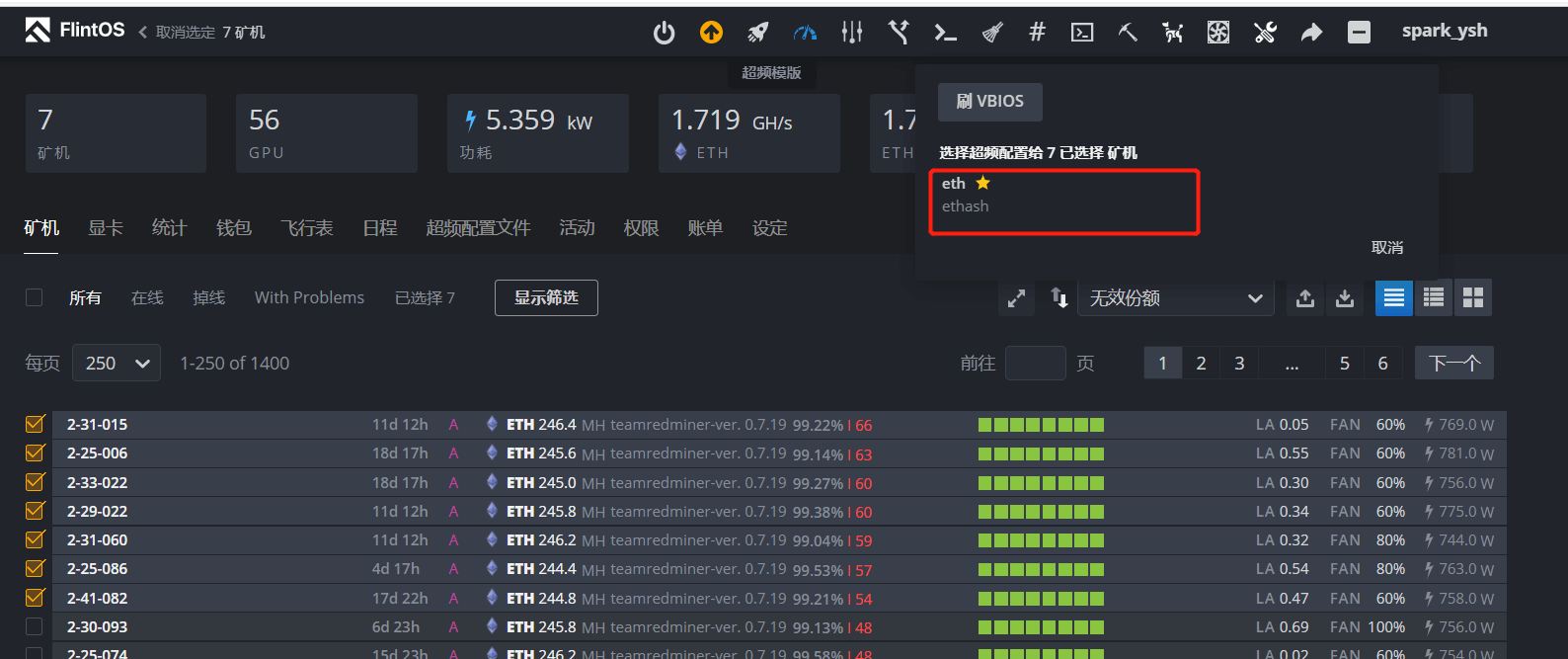Click the broom cleanup icon
The height and width of the screenshot is (659, 1568).
(x=992, y=33)
